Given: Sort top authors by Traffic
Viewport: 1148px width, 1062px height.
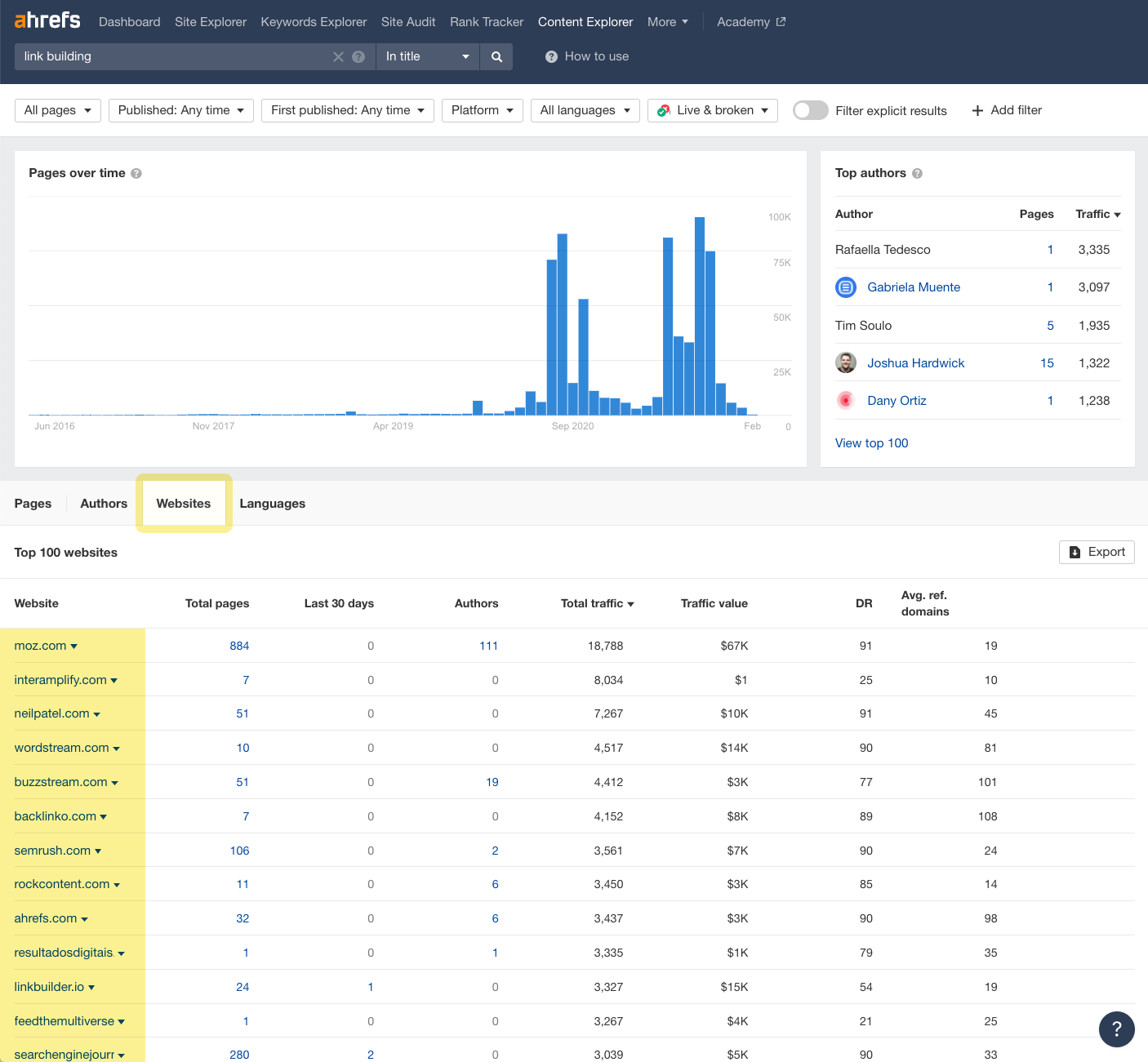Looking at the screenshot, I should click(x=1097, y=214).
